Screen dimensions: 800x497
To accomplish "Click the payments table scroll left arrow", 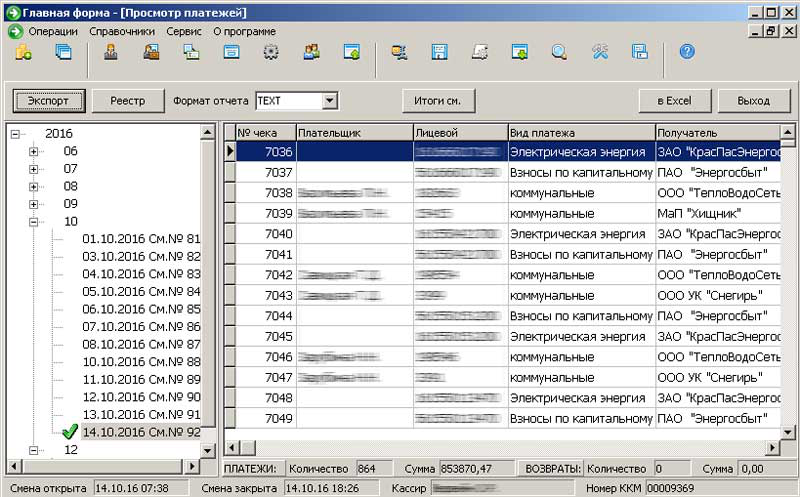I will (x=232, y=448).
